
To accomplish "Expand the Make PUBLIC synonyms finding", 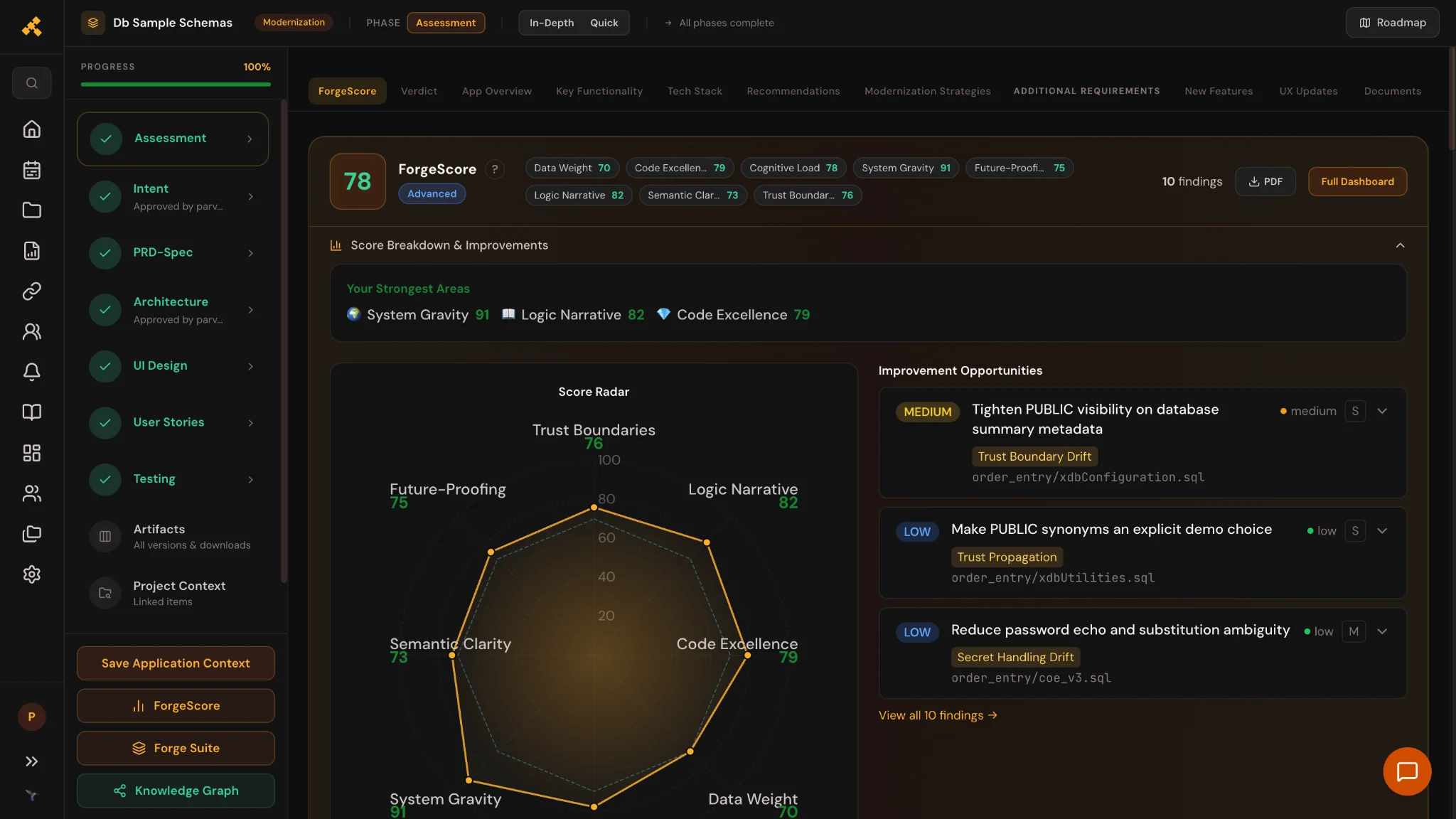I will (1382, 531).
